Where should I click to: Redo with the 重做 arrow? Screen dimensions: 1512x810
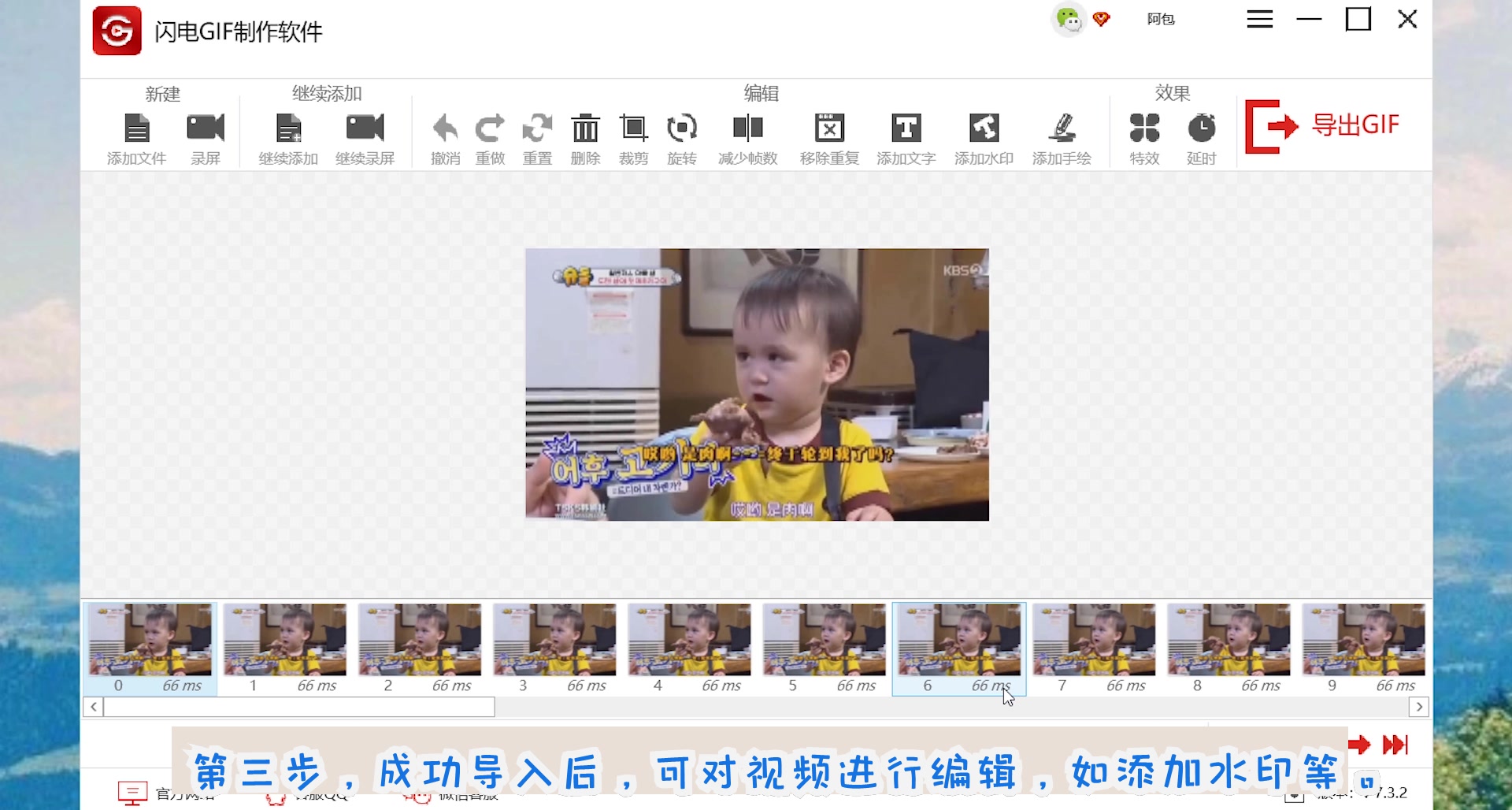(x=490, y=128)
